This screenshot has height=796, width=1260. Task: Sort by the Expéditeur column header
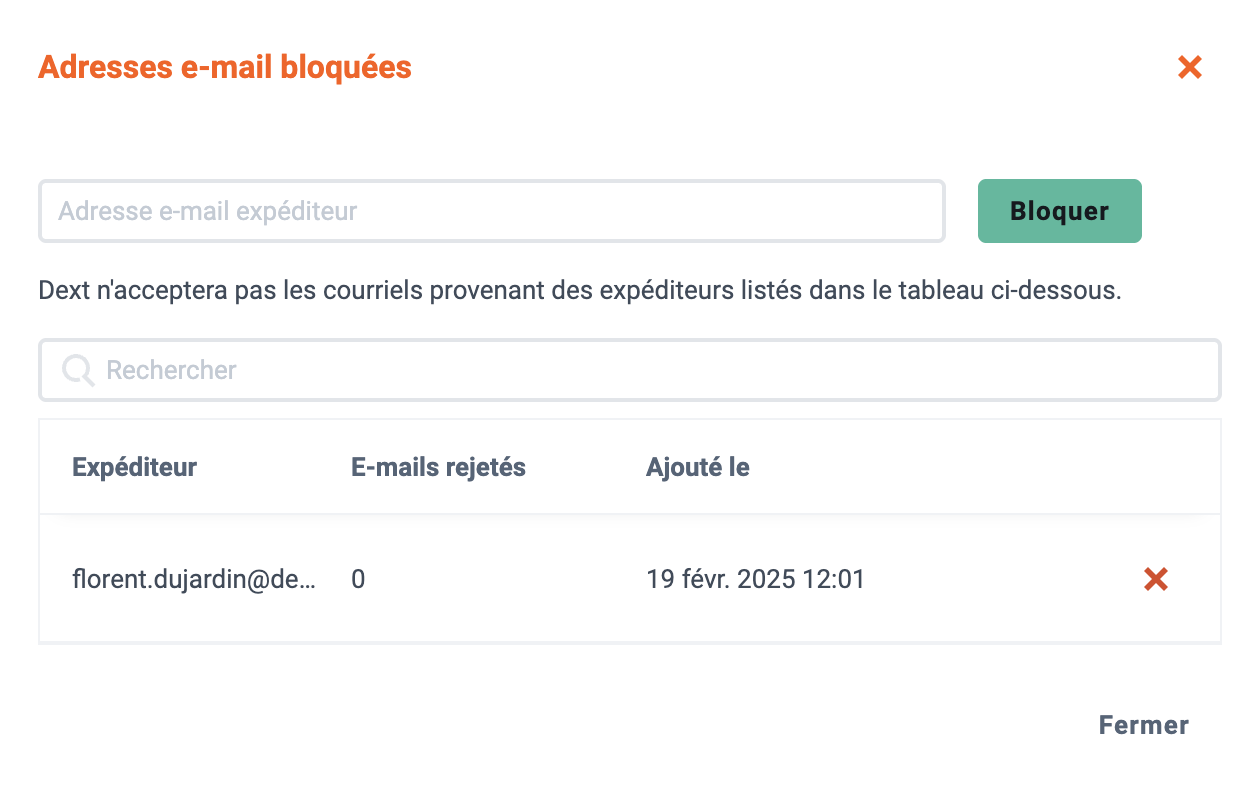click(x=135, y=467)
